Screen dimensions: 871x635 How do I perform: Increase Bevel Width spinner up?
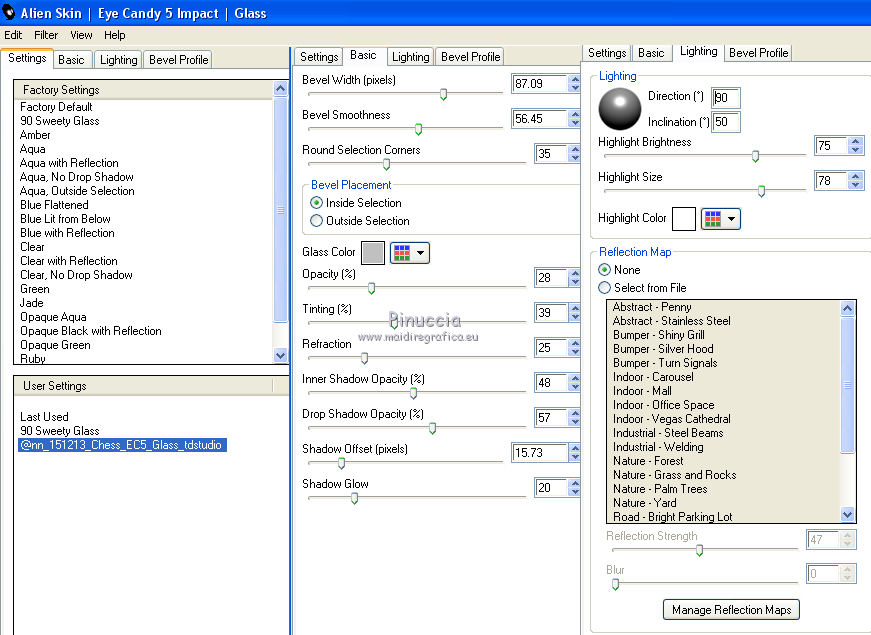pos(575,79)
